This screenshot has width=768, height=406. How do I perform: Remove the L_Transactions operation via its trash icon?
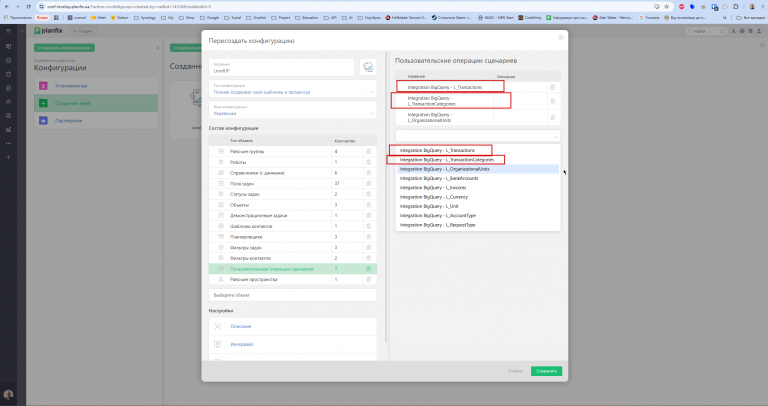tap(552, 87)
